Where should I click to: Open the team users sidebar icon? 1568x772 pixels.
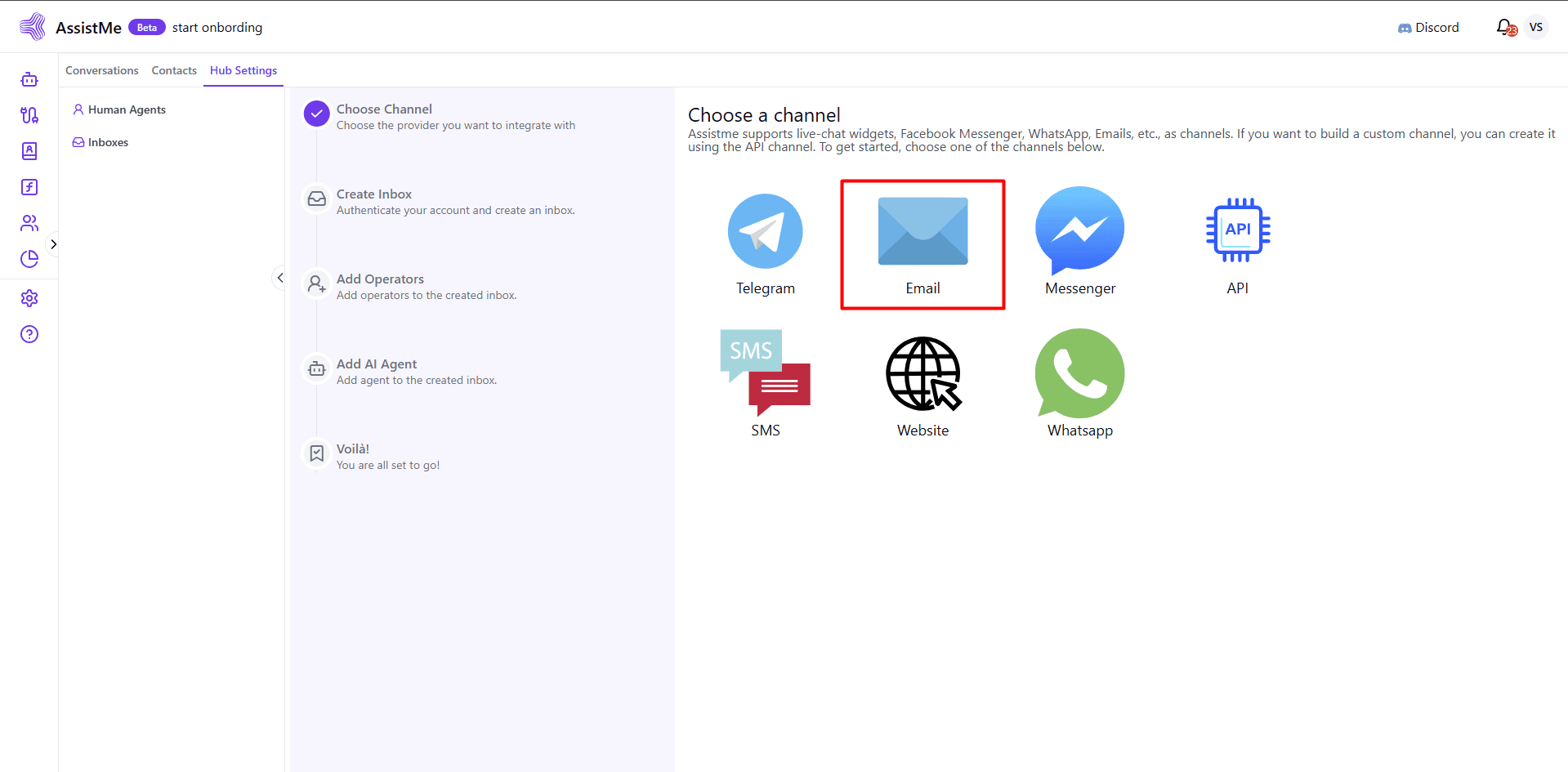coord(29,223)
